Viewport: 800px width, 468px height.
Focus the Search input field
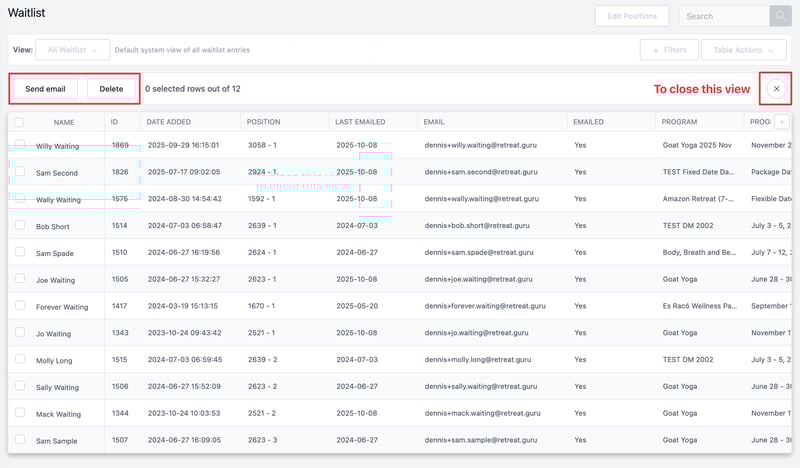tap(724, 16)
